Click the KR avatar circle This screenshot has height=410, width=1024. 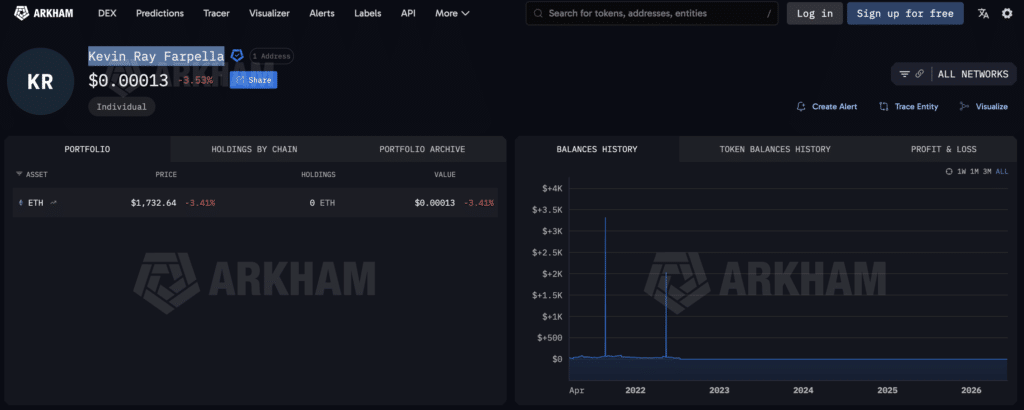pyautogui.click(x=40, y=82)
